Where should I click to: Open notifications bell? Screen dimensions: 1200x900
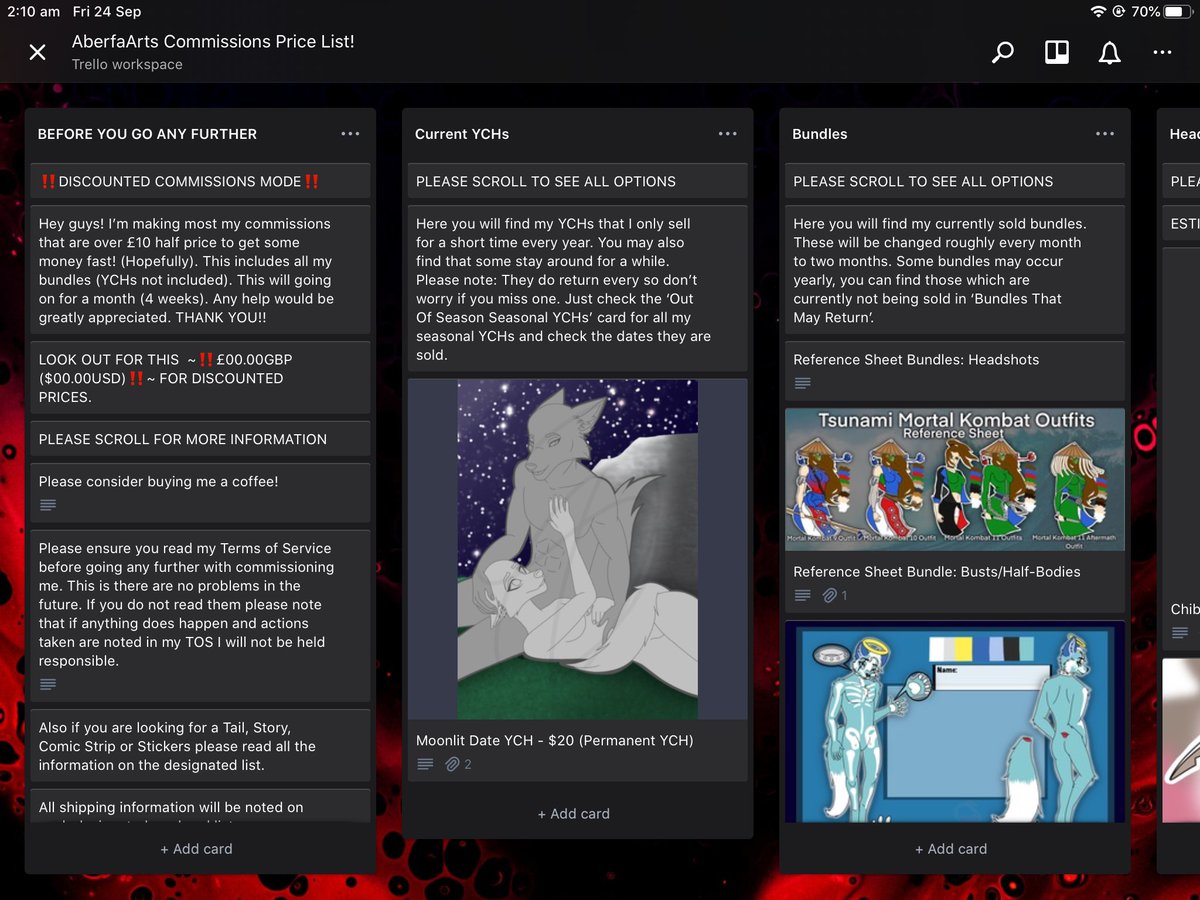[1109, 52]
